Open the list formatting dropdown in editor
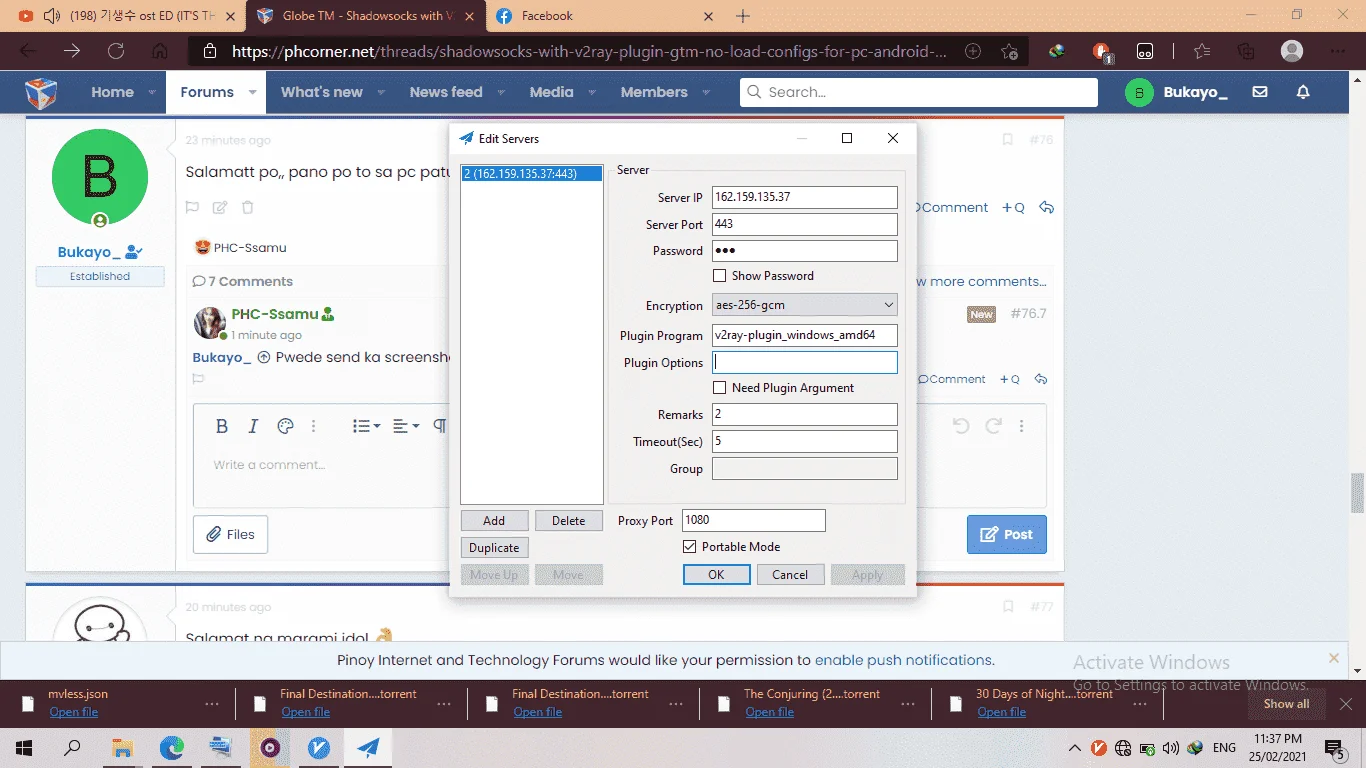This screenshot has width=1366, height=768. point(366,426)
